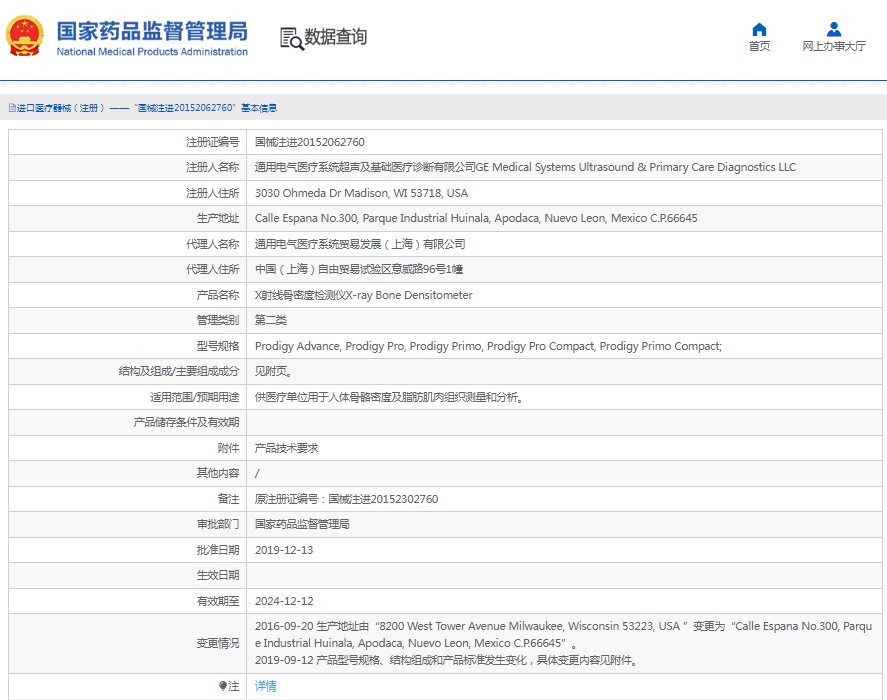Click 变更情况 row label

pyautogui.click(x=218, y=643)
